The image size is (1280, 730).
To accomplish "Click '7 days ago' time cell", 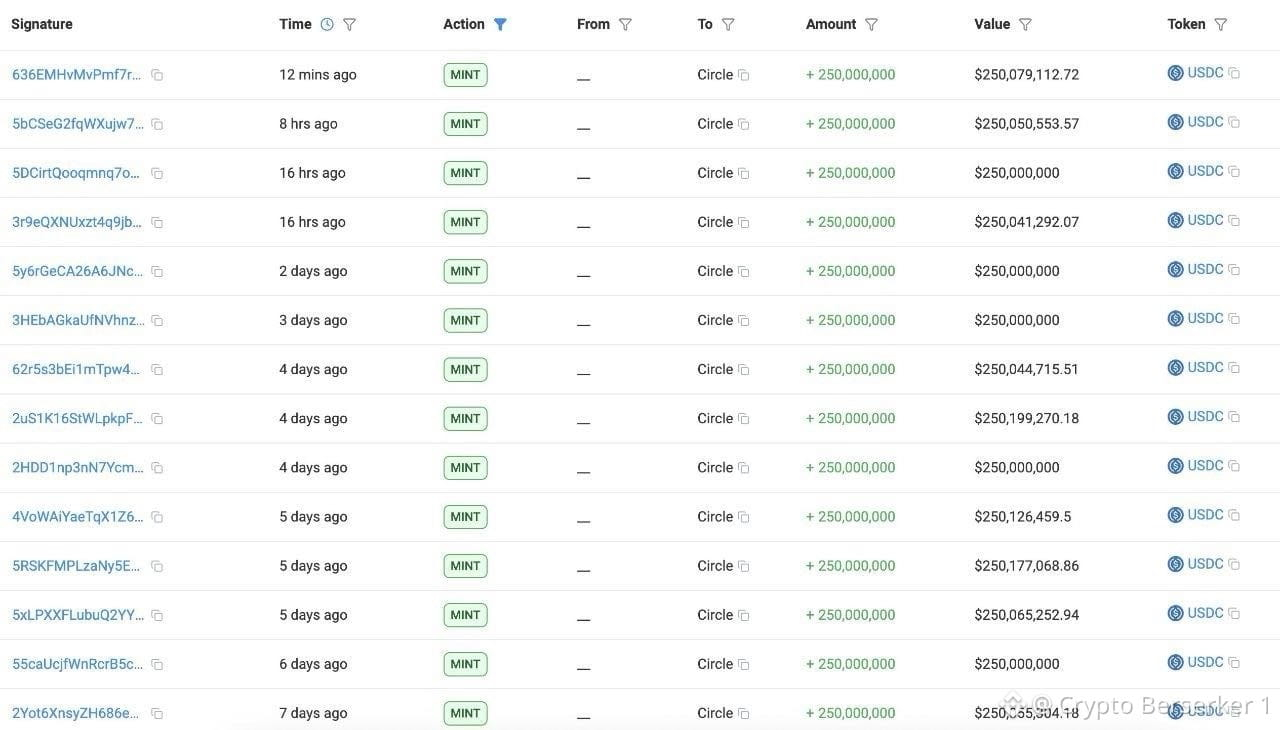I will tap(313, 713).
